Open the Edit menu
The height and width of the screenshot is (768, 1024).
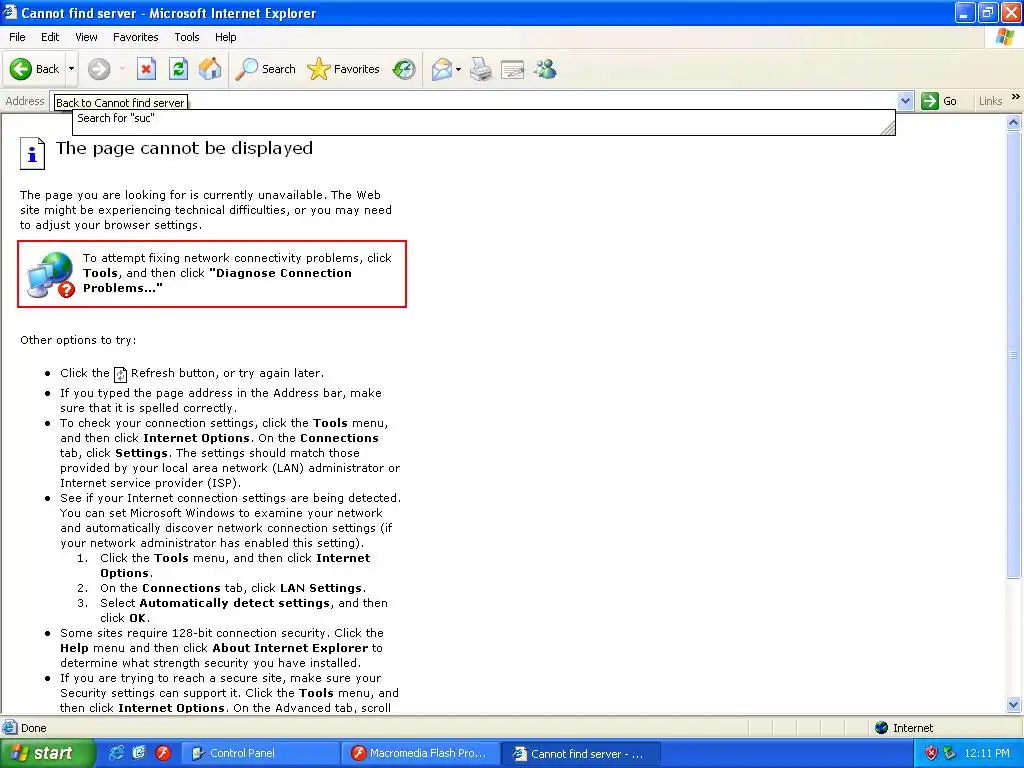(50, 37)
